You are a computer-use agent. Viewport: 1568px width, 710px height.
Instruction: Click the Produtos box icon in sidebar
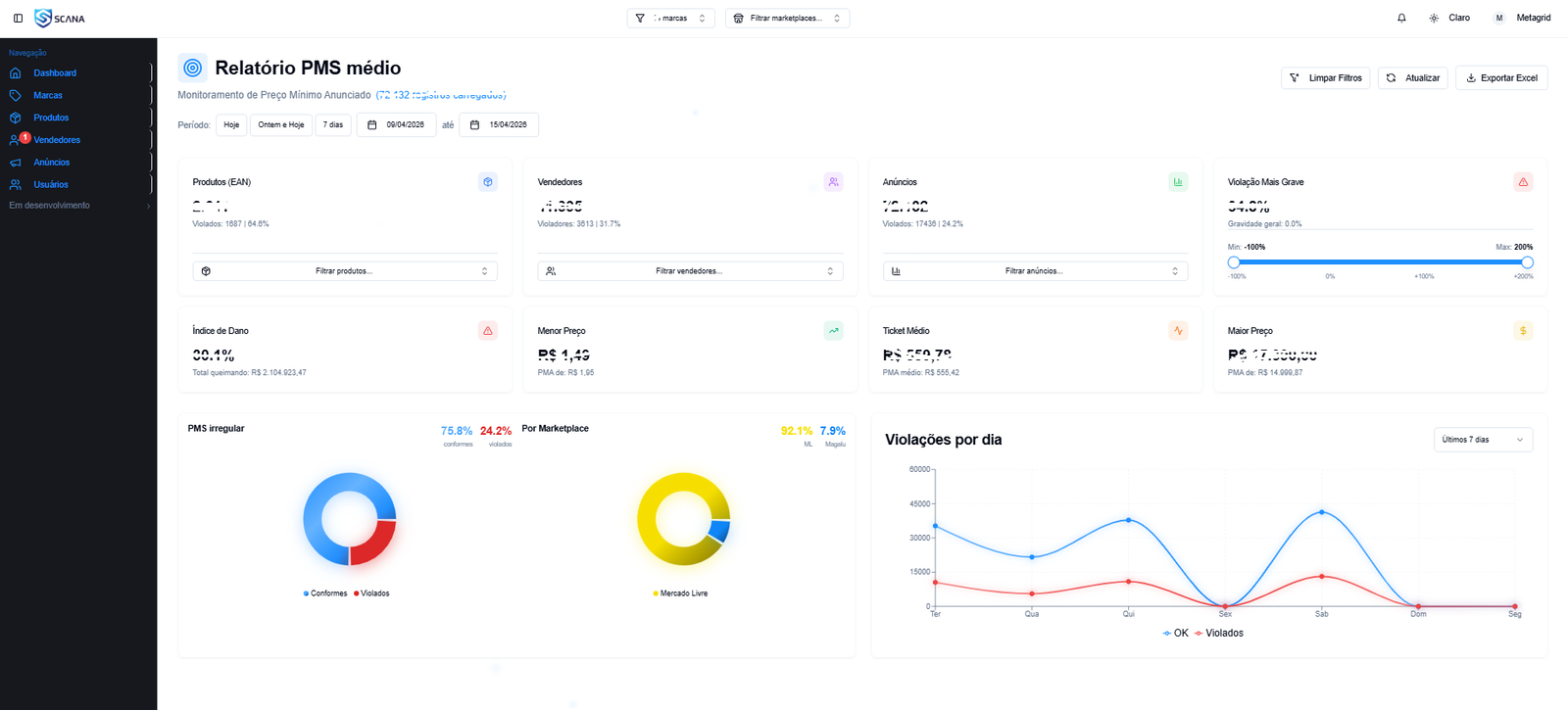15,118
